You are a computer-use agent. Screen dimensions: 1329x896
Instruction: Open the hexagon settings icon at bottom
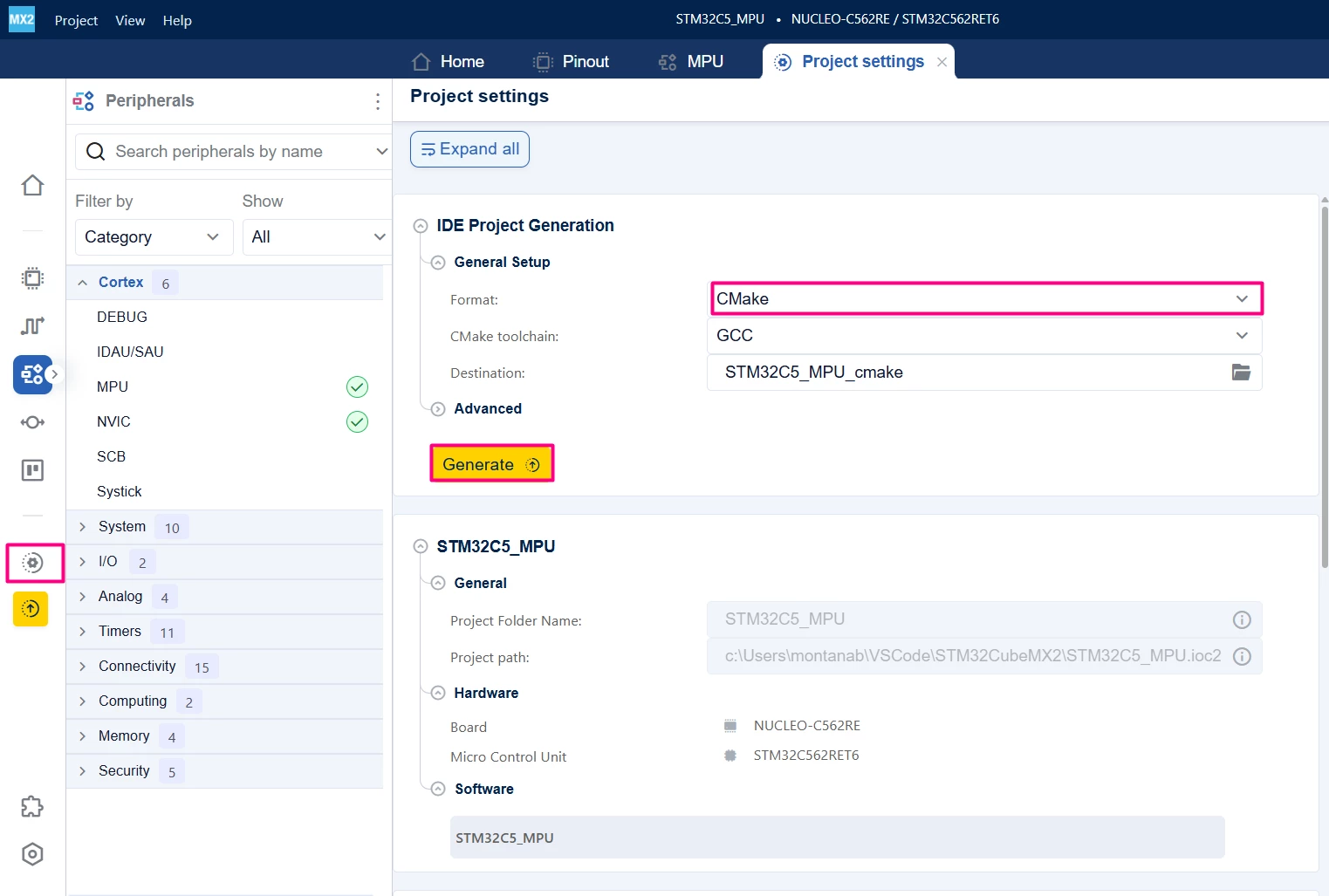(x=32, y=854)
